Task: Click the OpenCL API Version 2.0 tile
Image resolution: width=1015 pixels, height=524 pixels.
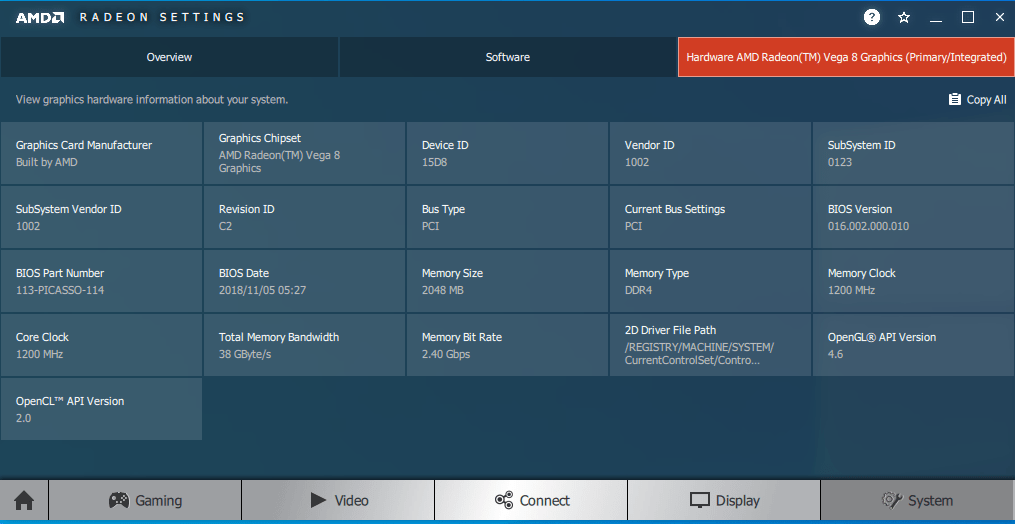Action: (102, 409)
